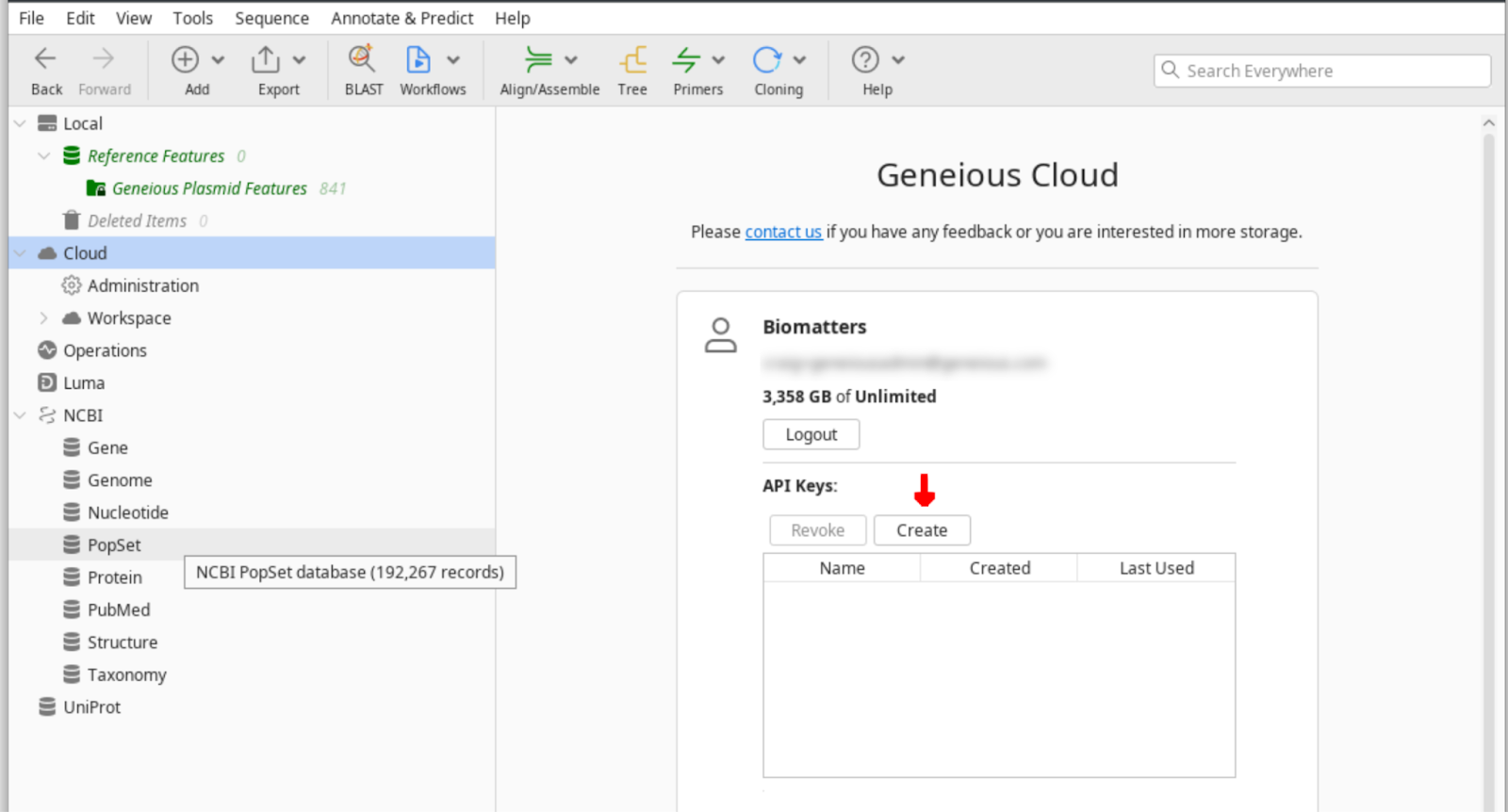Click the Deleted Items trash icon
The height and width of the screenshot is (812, 1508).
point(72,220)
